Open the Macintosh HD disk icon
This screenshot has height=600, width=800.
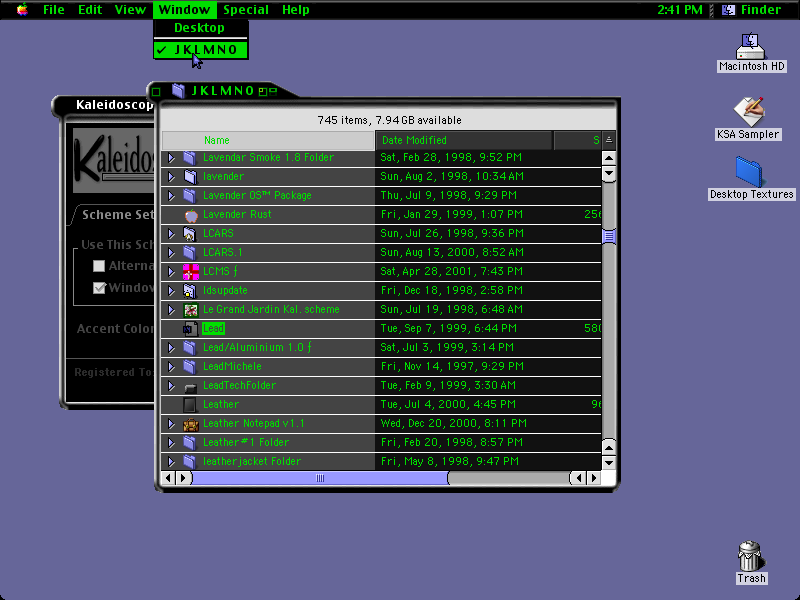point(751,47)
